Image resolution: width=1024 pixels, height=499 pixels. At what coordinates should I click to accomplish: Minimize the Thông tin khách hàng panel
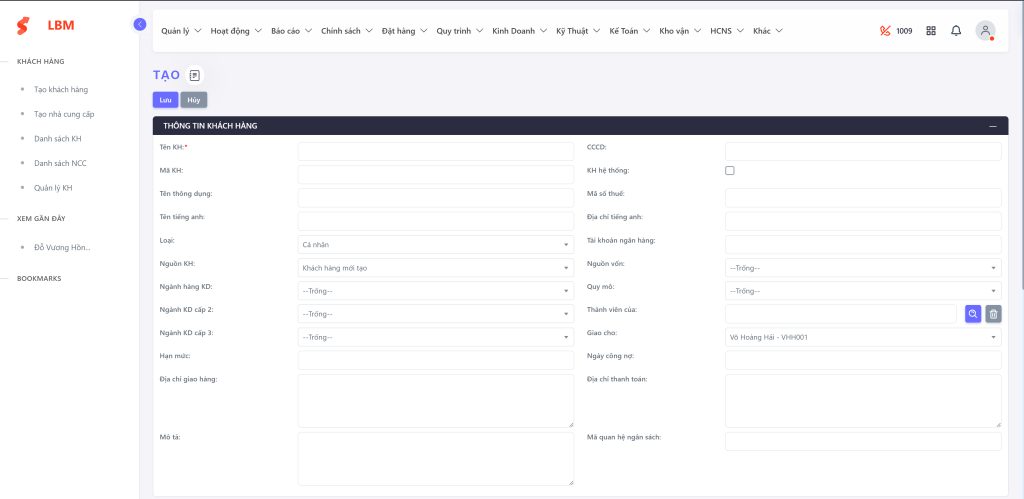(992, 126)
